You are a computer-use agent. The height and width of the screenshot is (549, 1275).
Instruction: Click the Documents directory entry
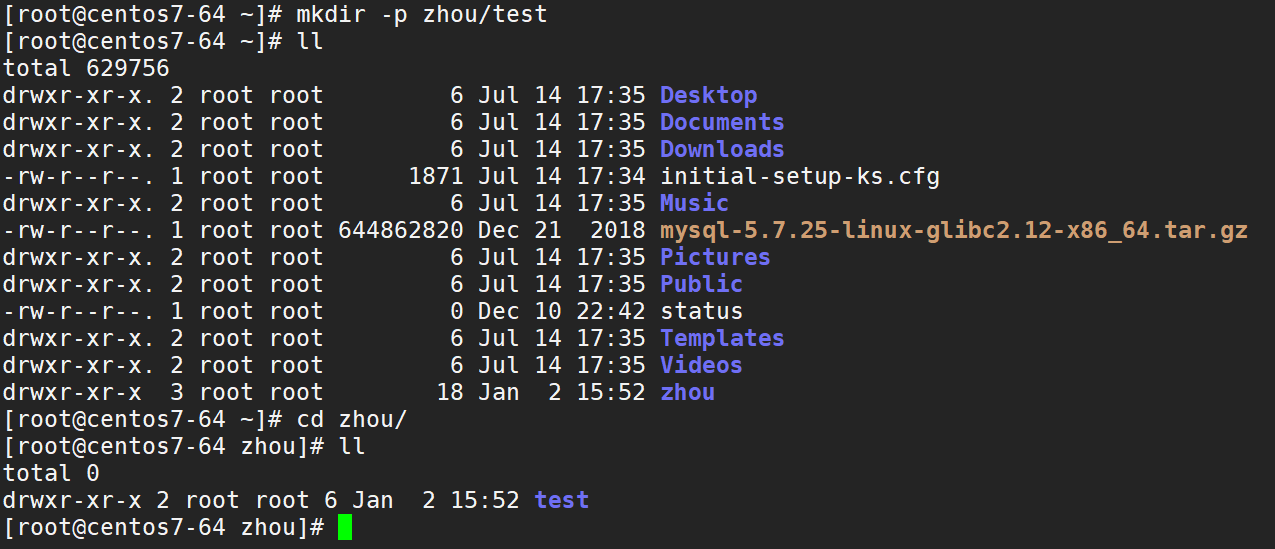click(x=721, y=123)
